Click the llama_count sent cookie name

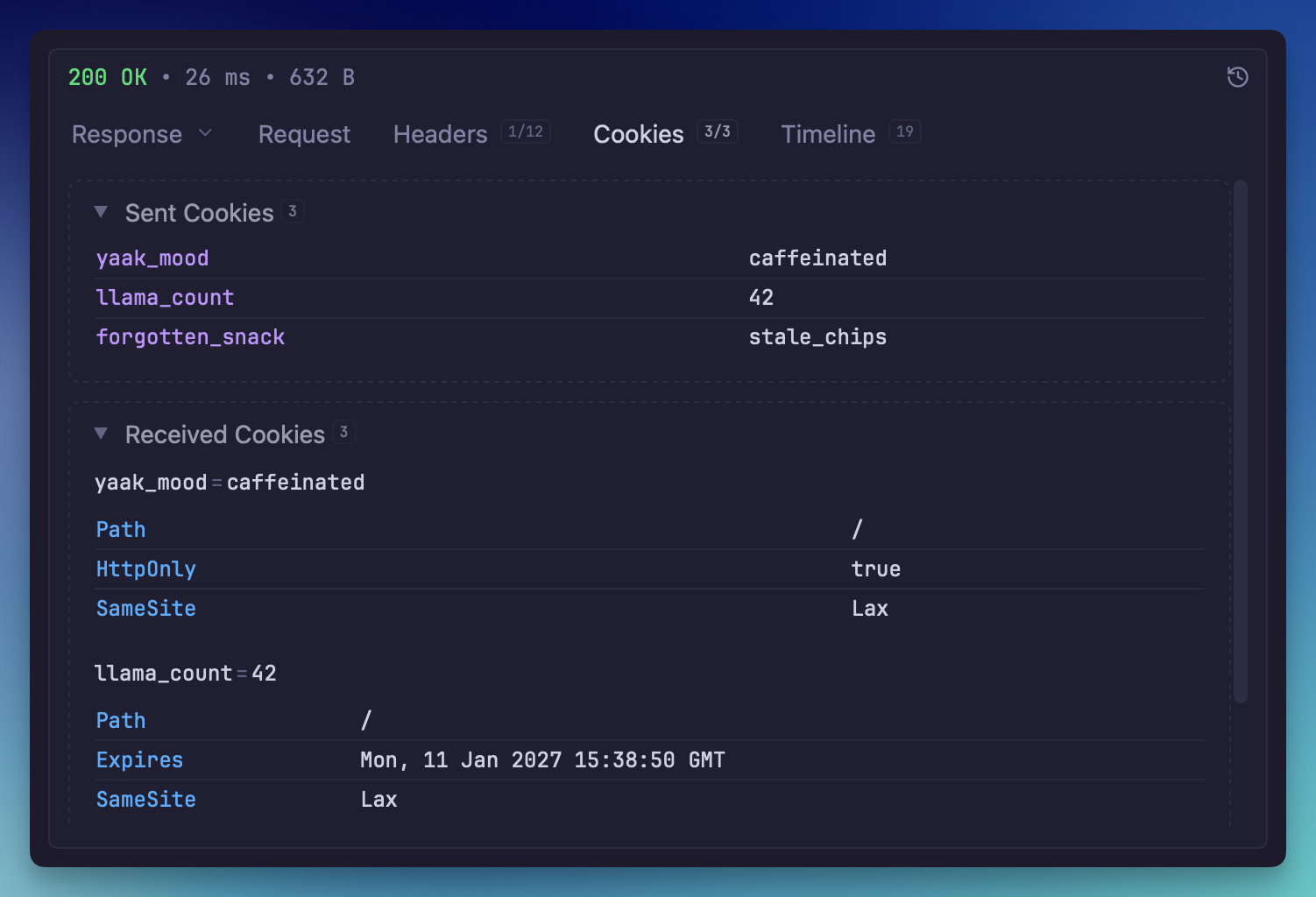(x=165, y=298)
